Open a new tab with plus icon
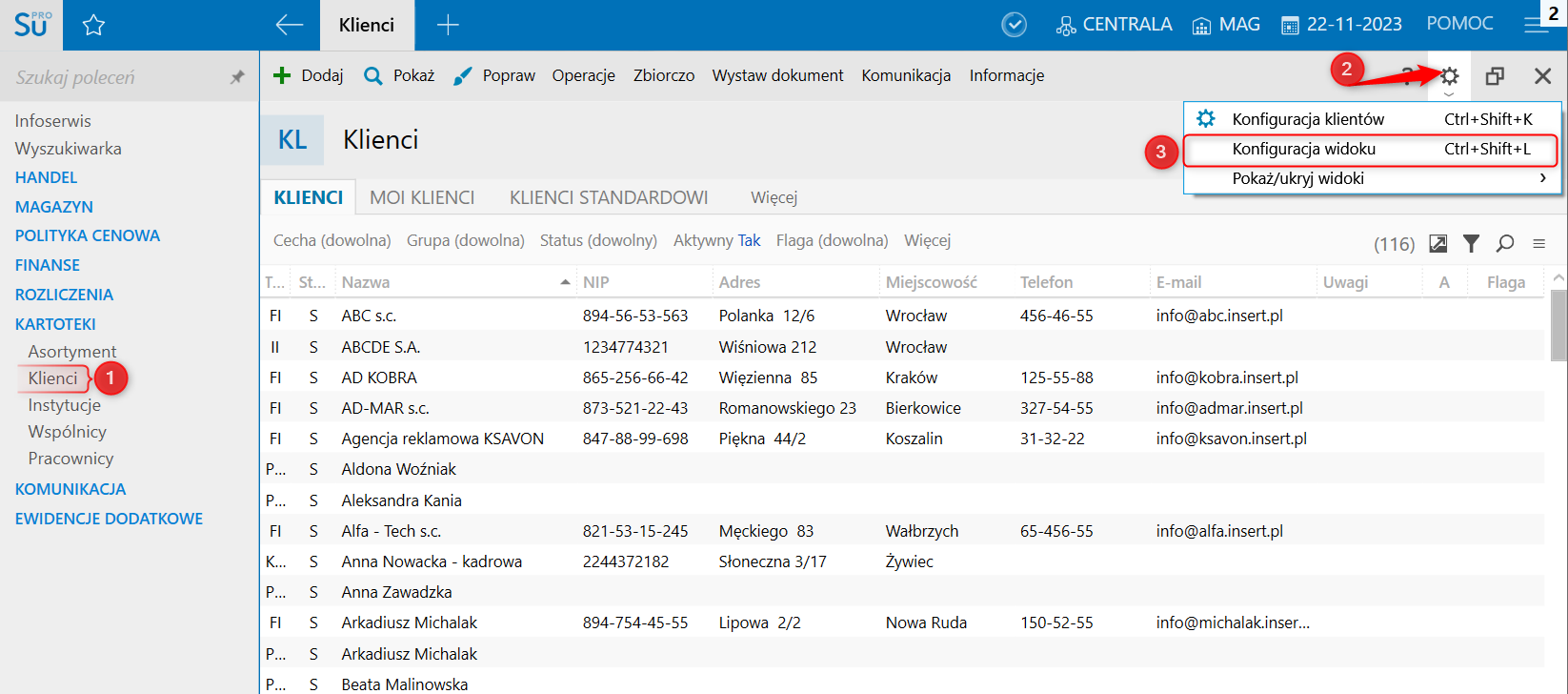The image size is (1568, 694). (x=448, y=26)
